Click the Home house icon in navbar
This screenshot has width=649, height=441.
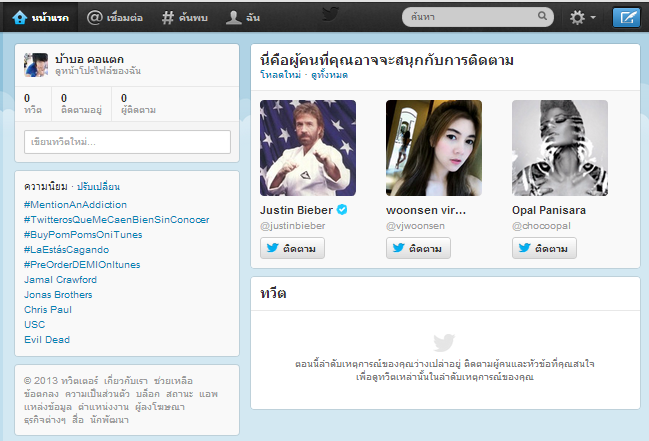[x=19, y=17]
